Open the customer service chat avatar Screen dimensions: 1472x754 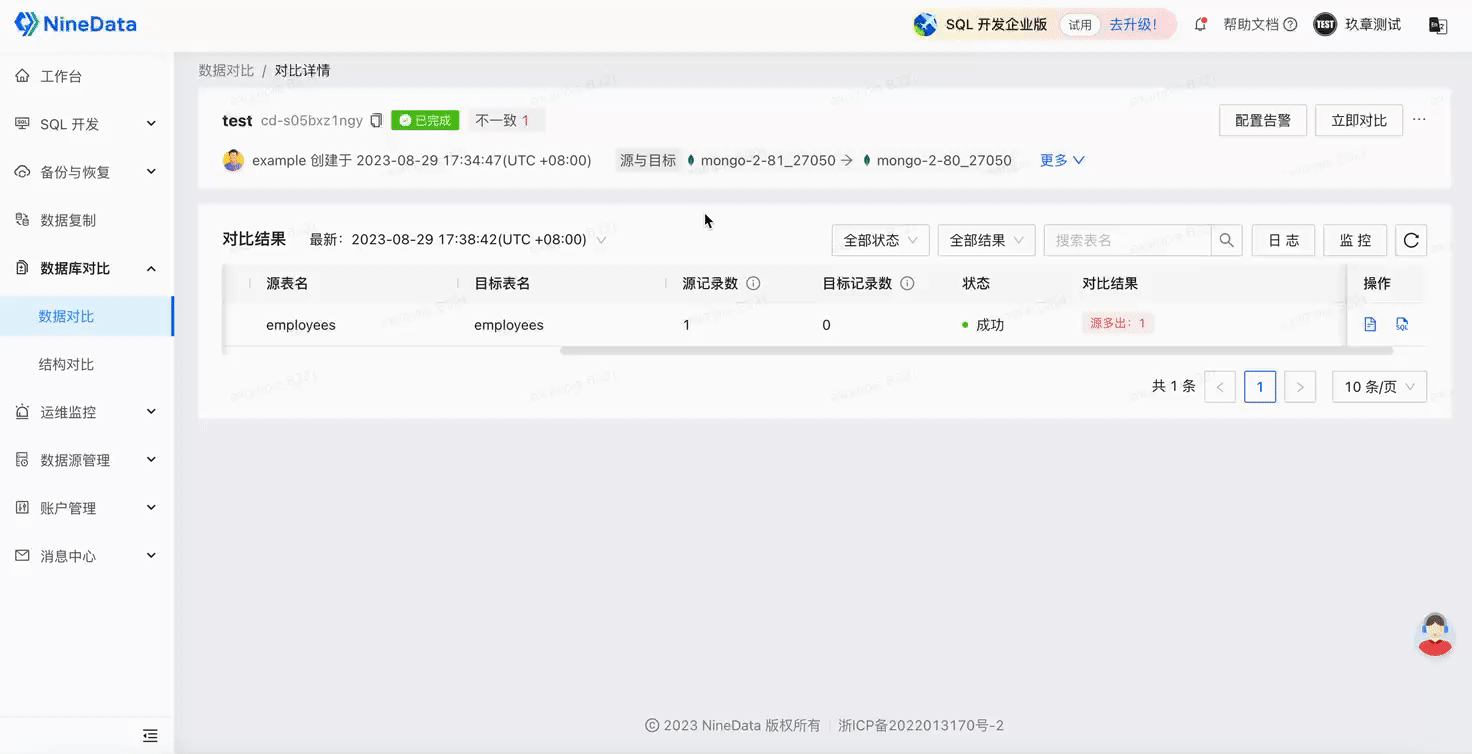(1435, 634)
